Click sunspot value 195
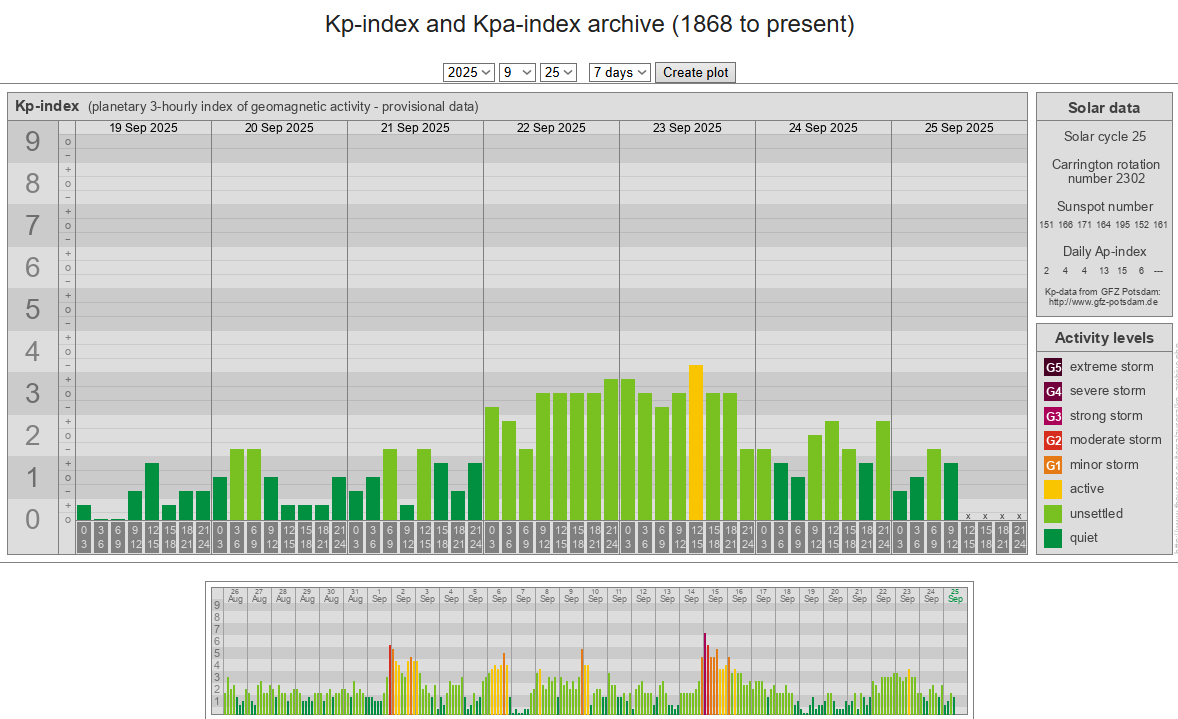The image size is (1178, 719). [1122, 225]
